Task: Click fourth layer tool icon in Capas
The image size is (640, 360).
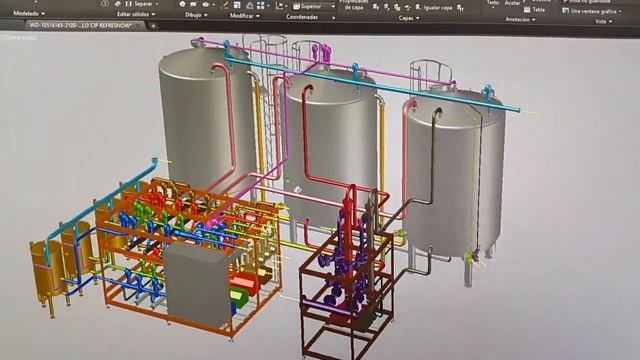Action: (408, 7)
